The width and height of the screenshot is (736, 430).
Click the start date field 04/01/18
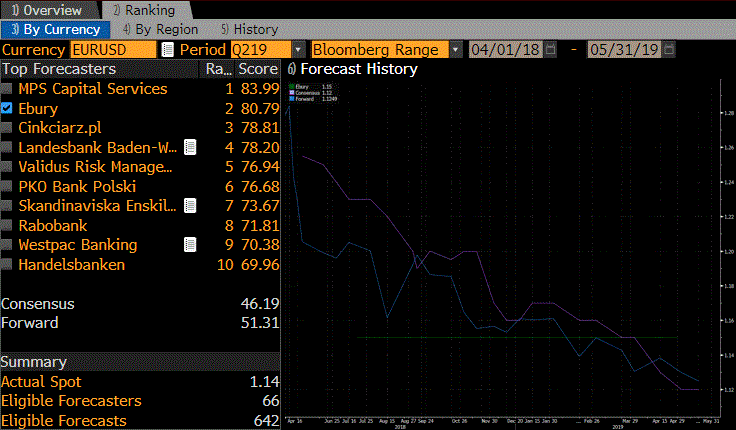click(506, 50)
